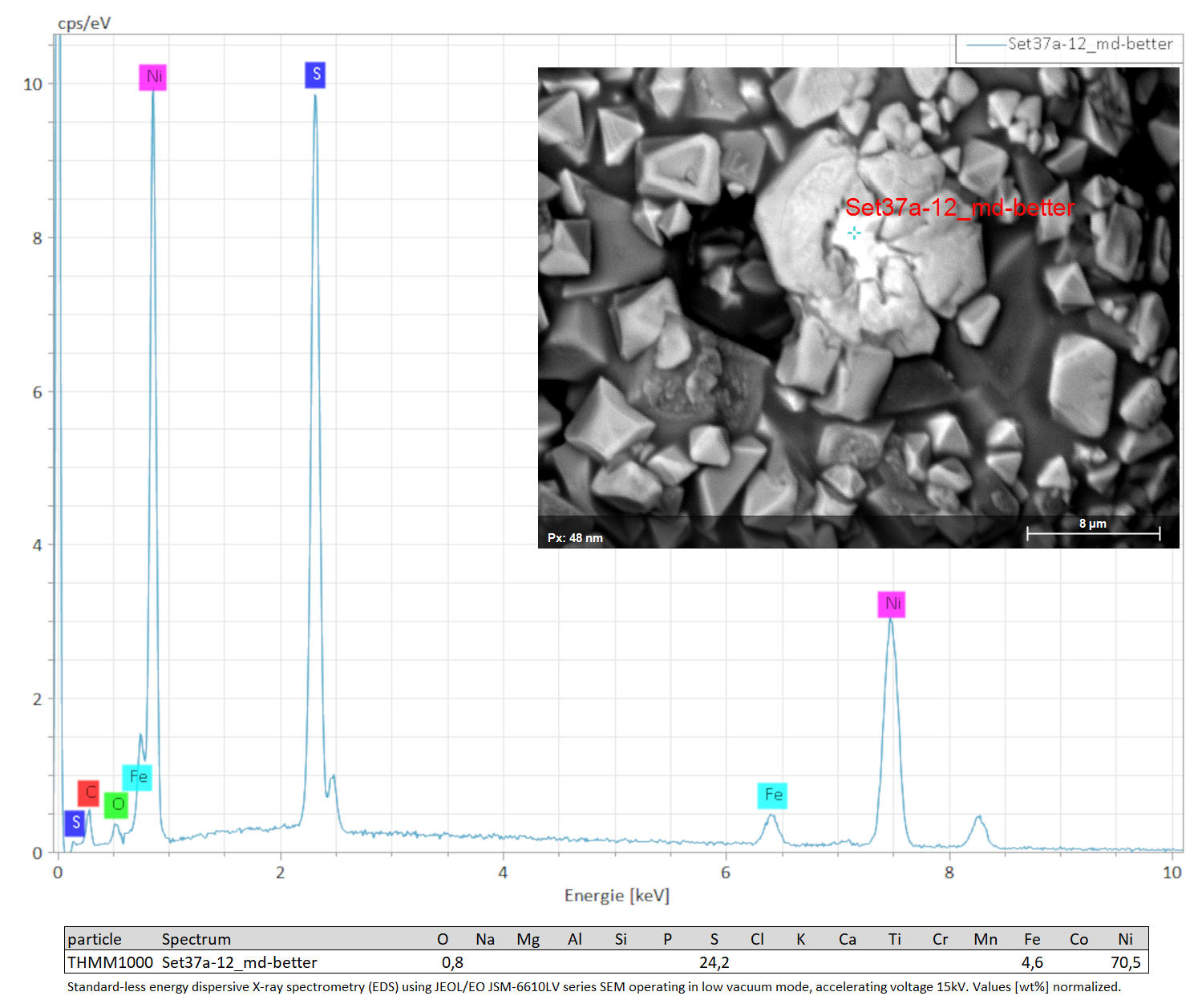Click the Spectrum column header
The height and width of the screenshot is (1008, 1202).
tap(196, 939)
